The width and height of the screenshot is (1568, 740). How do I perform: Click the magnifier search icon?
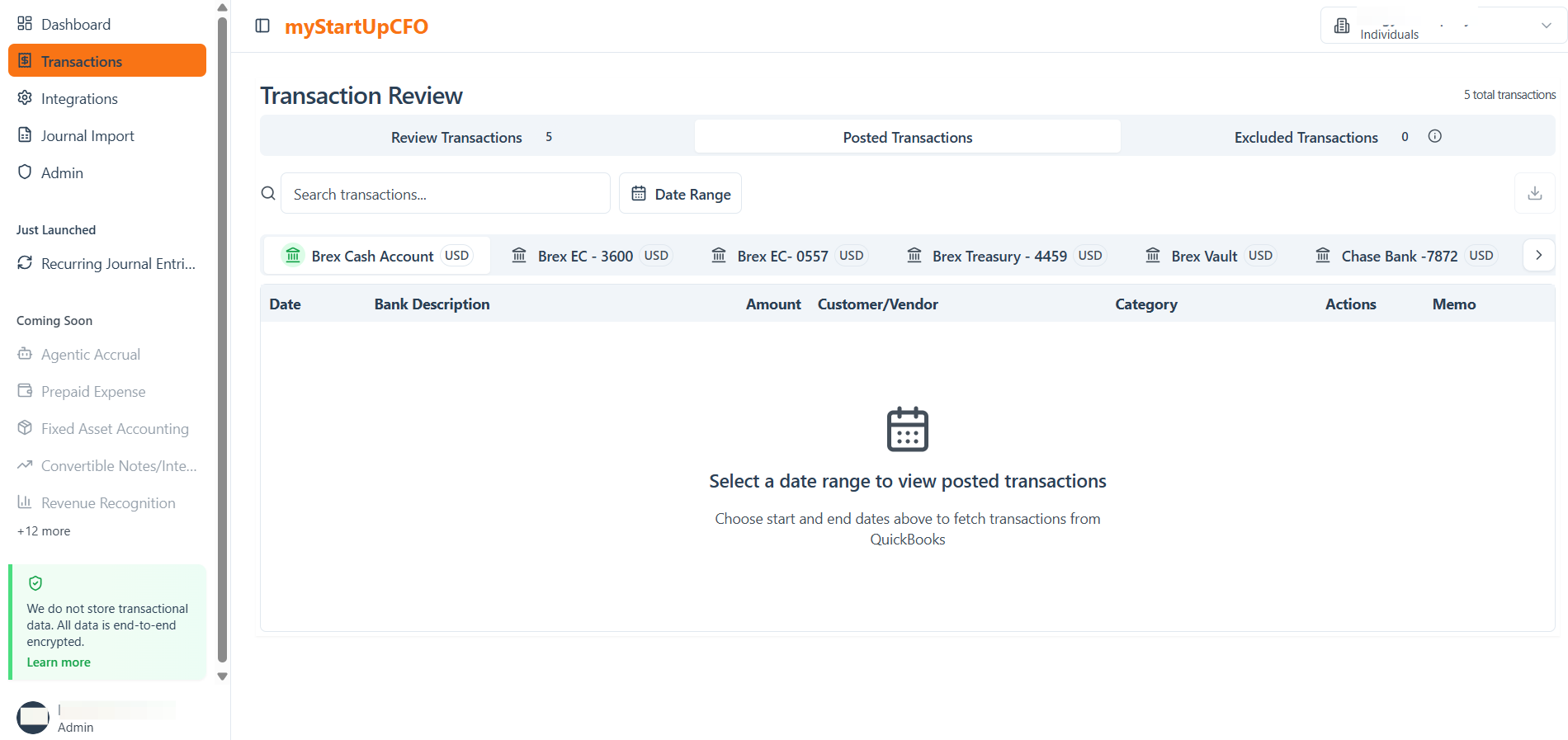[268, 193]
